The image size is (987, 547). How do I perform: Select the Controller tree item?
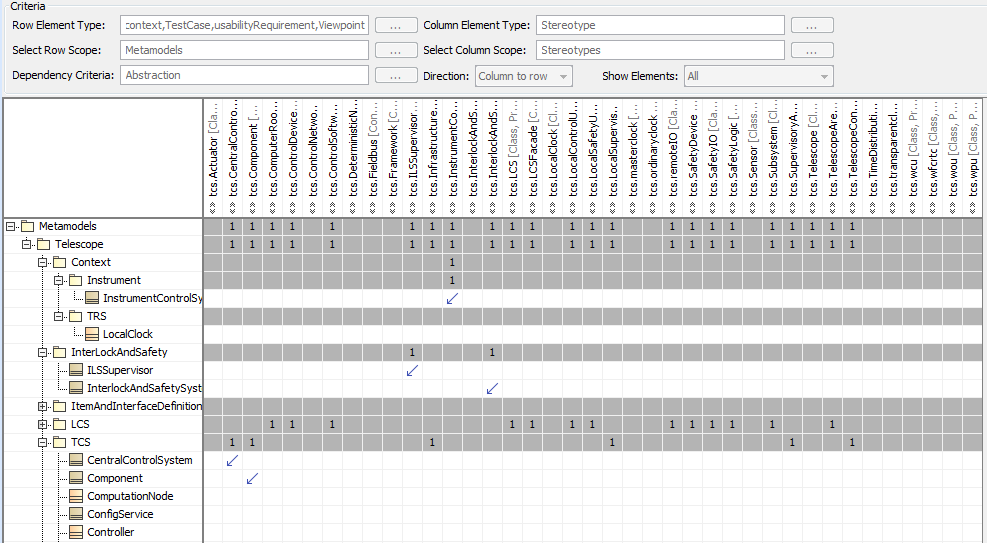click(110, 532)
